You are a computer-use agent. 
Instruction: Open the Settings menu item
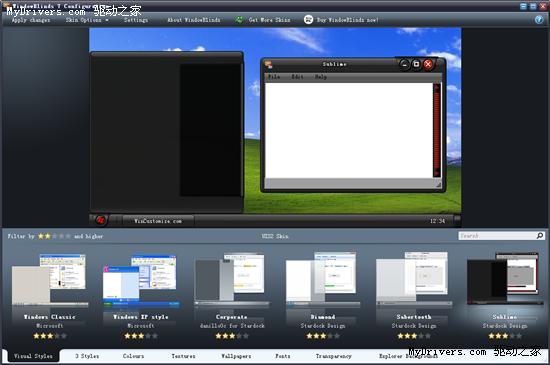136,20
